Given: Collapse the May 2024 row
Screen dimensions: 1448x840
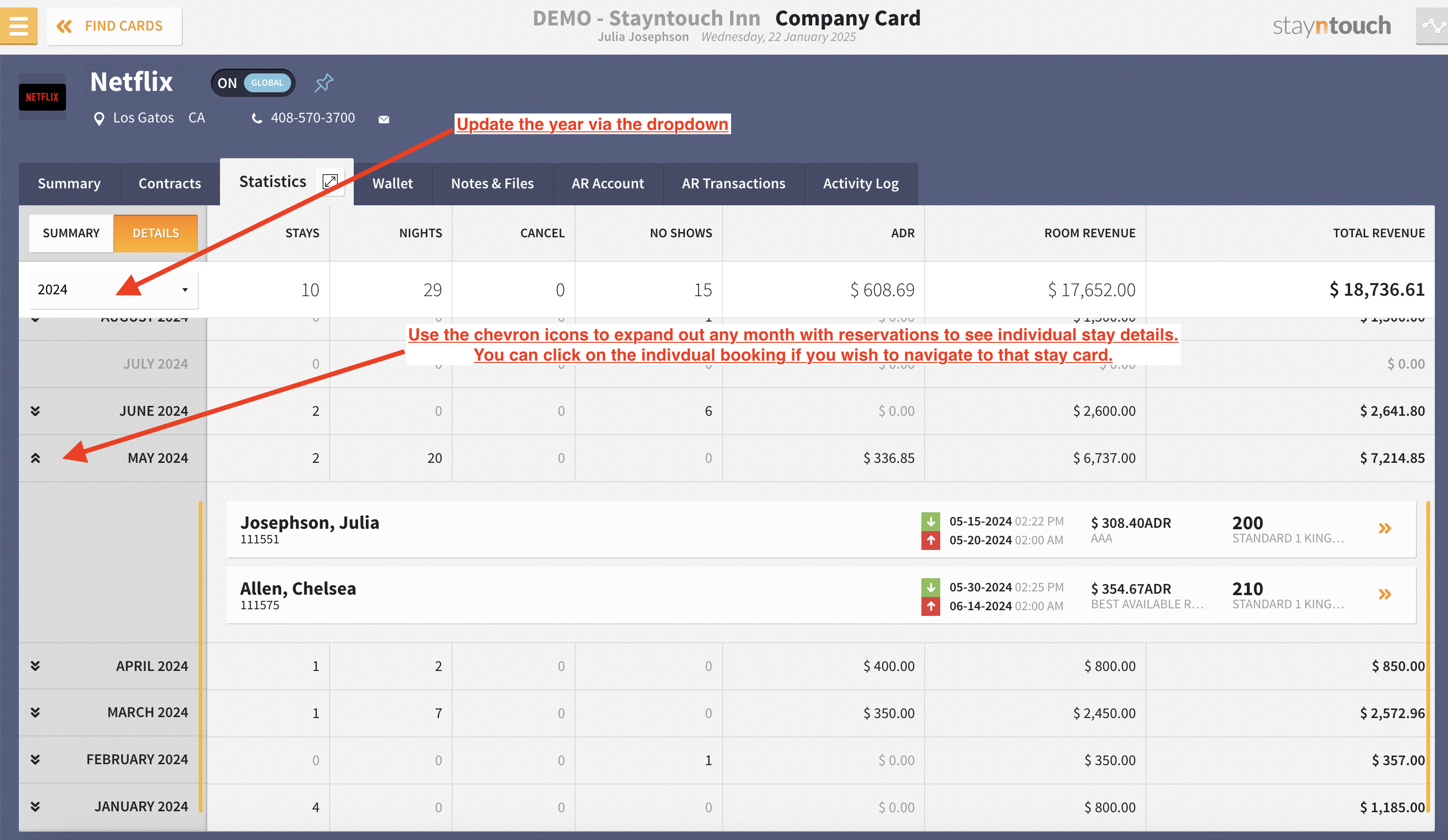Looking at the screenshot, I should pos(35,458).
